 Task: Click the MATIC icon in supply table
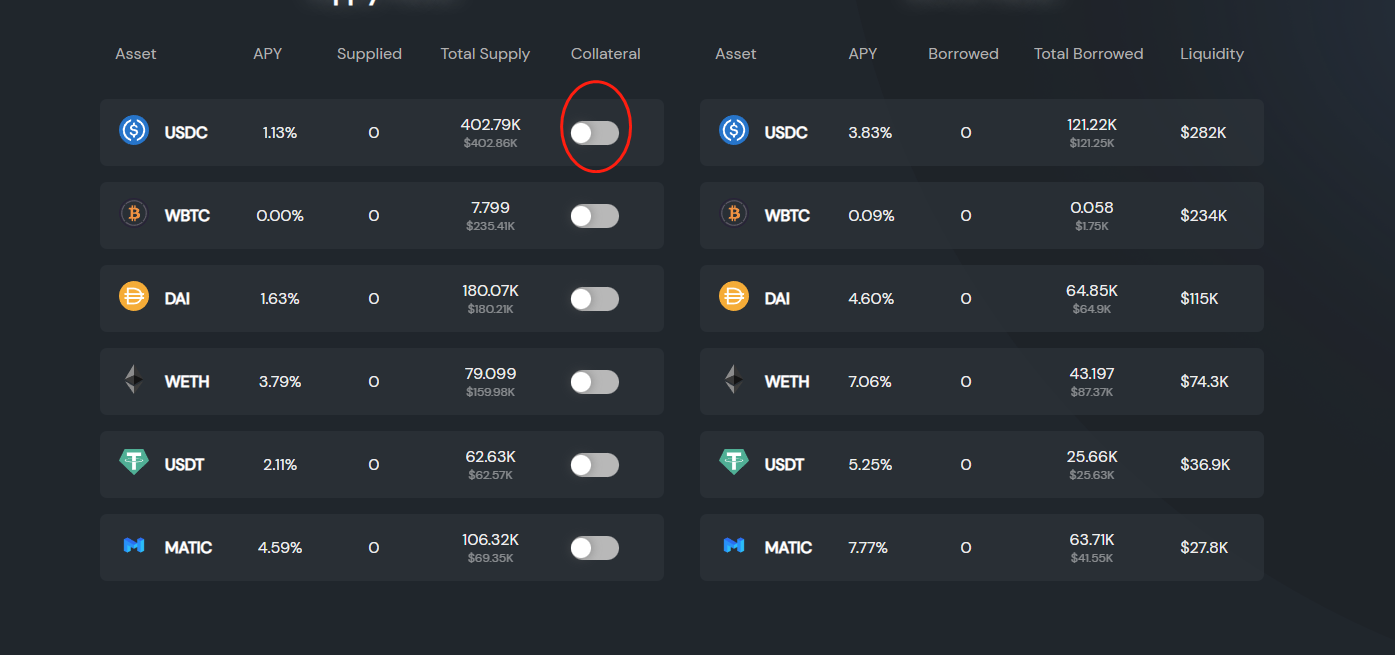point(134,546)
